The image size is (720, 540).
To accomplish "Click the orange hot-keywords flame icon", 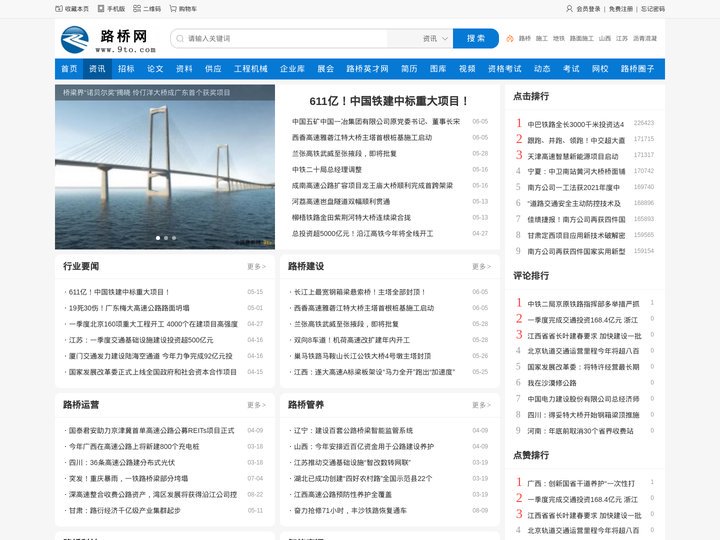I will click(x=510, y=39).
